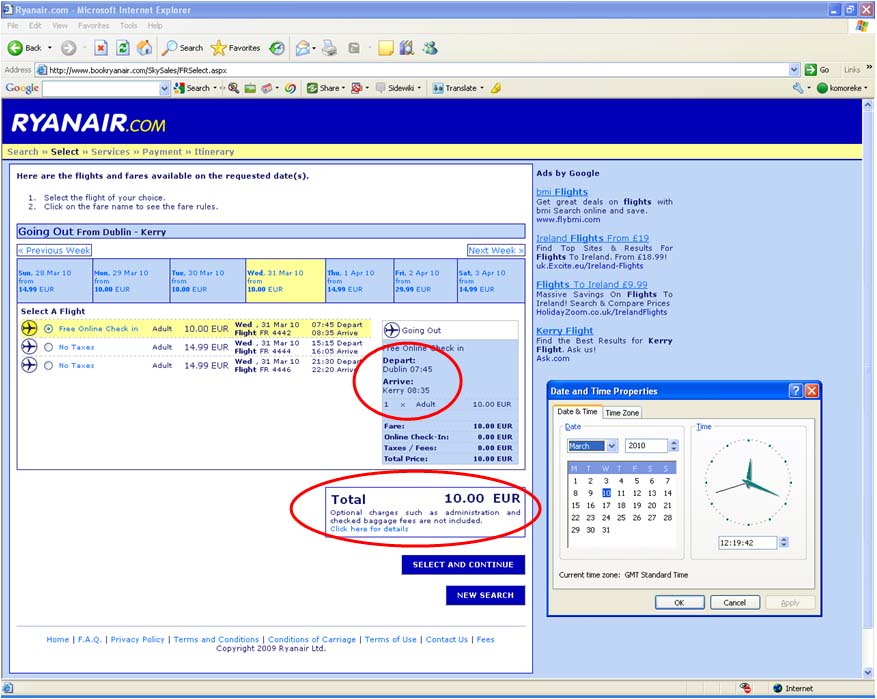
Task: Switch to the Date & Time tab
Action: pos(578,412)
